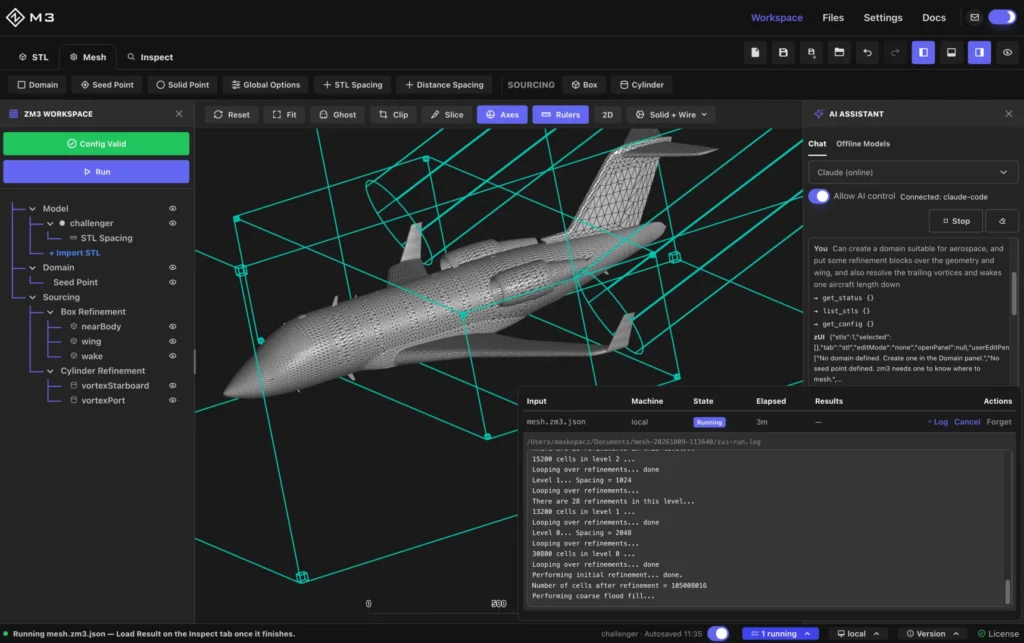Add a Box sourcing refinement
The width and height of the screenshot is (1024, 643).
click(x=584, y=85)
